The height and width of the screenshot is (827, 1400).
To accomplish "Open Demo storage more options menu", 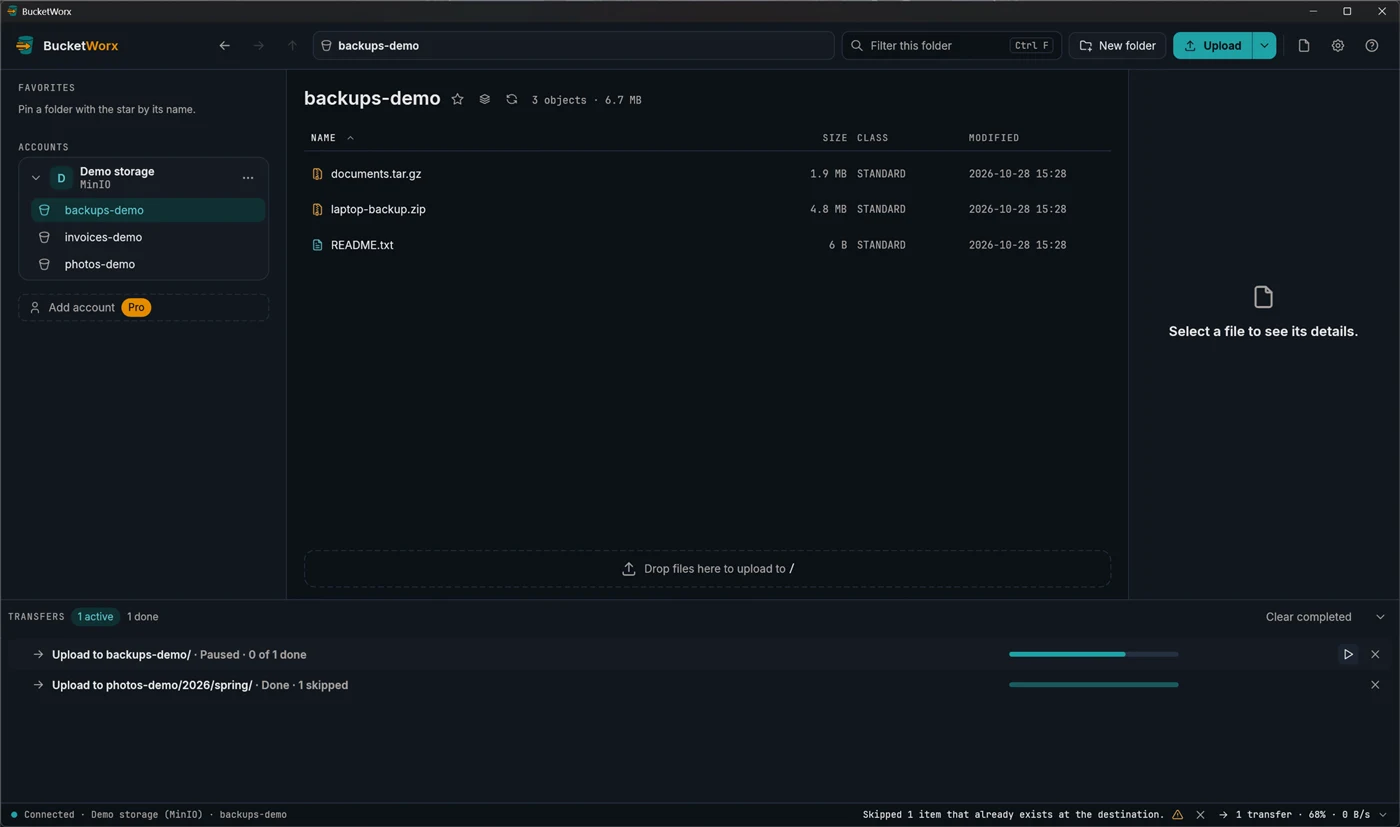I will click(x=248, y=178).
